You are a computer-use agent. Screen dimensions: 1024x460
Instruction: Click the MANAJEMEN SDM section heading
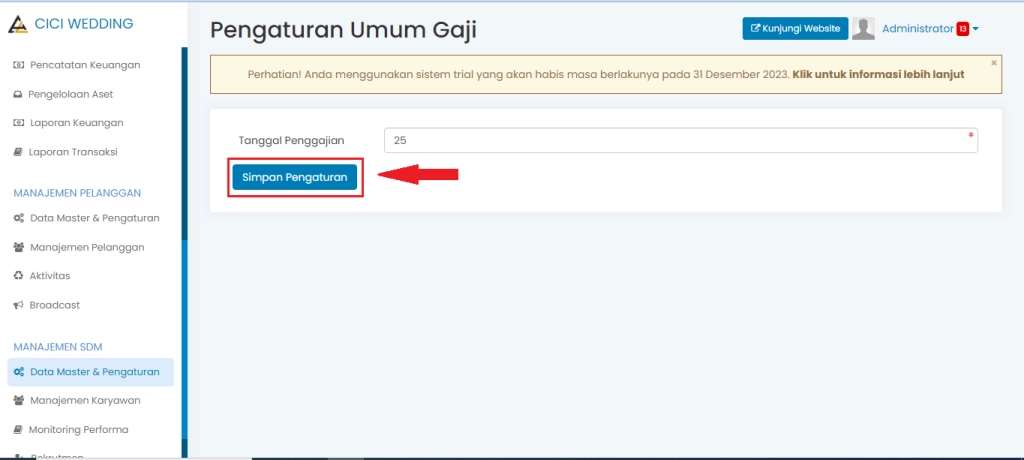click(x=58, y=346)
